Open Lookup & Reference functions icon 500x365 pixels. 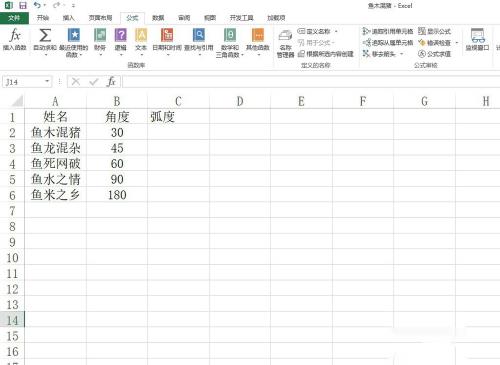click(x=199, y=35)
